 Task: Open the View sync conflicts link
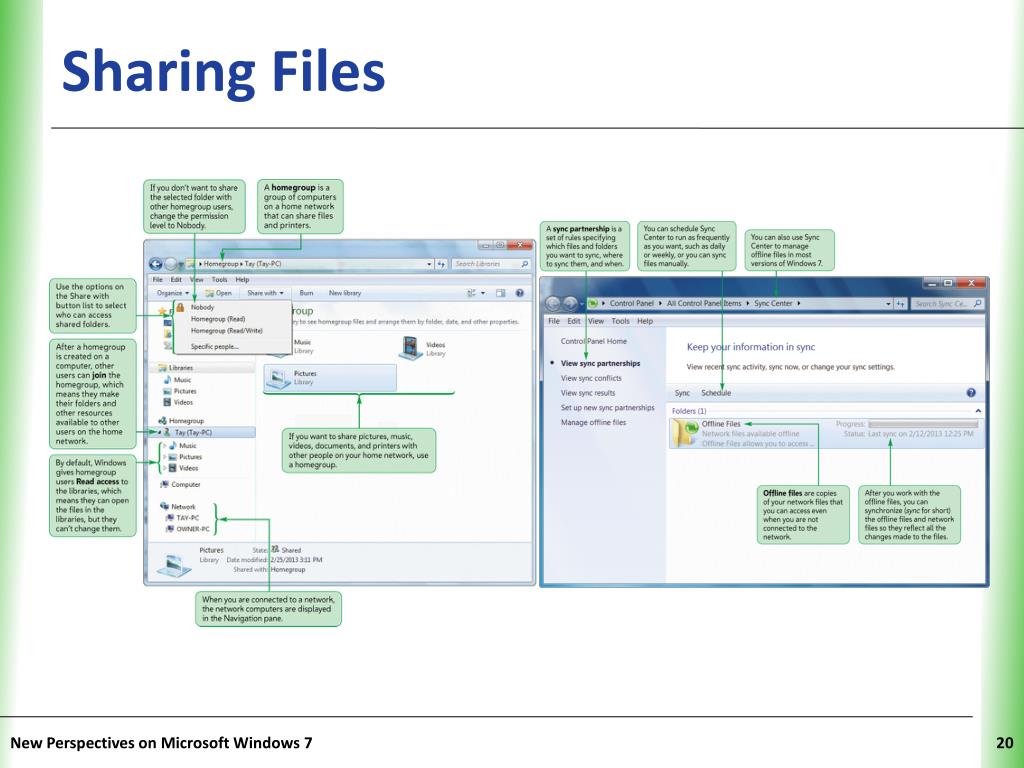pos(591,378)
